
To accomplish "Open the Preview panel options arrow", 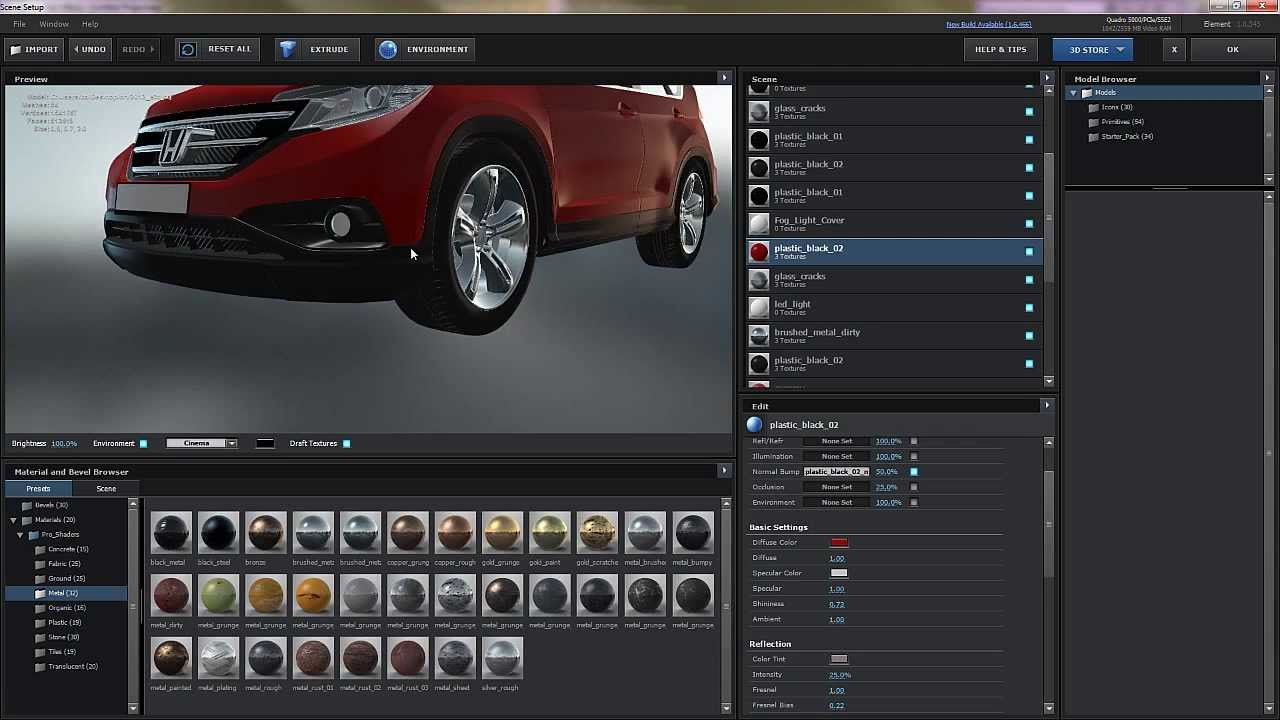I will pyautogui.click(x=724, y=78).
